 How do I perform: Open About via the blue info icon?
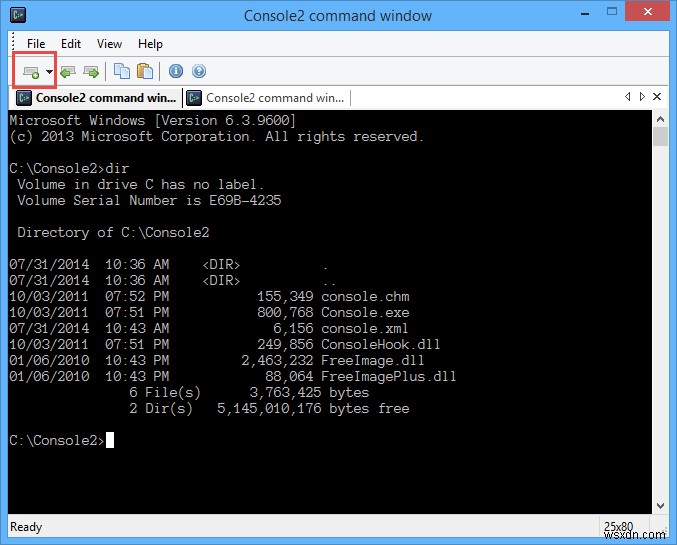[176, 71]
